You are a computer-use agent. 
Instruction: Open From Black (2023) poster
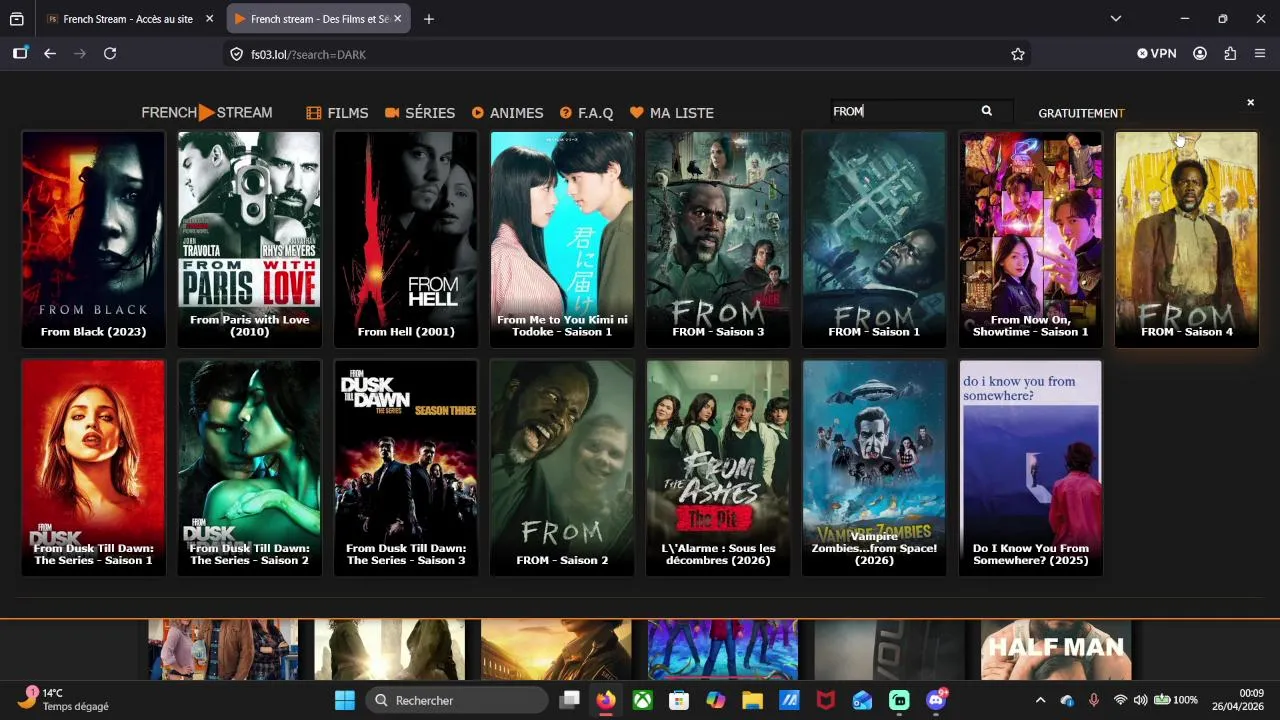point(94,239)
